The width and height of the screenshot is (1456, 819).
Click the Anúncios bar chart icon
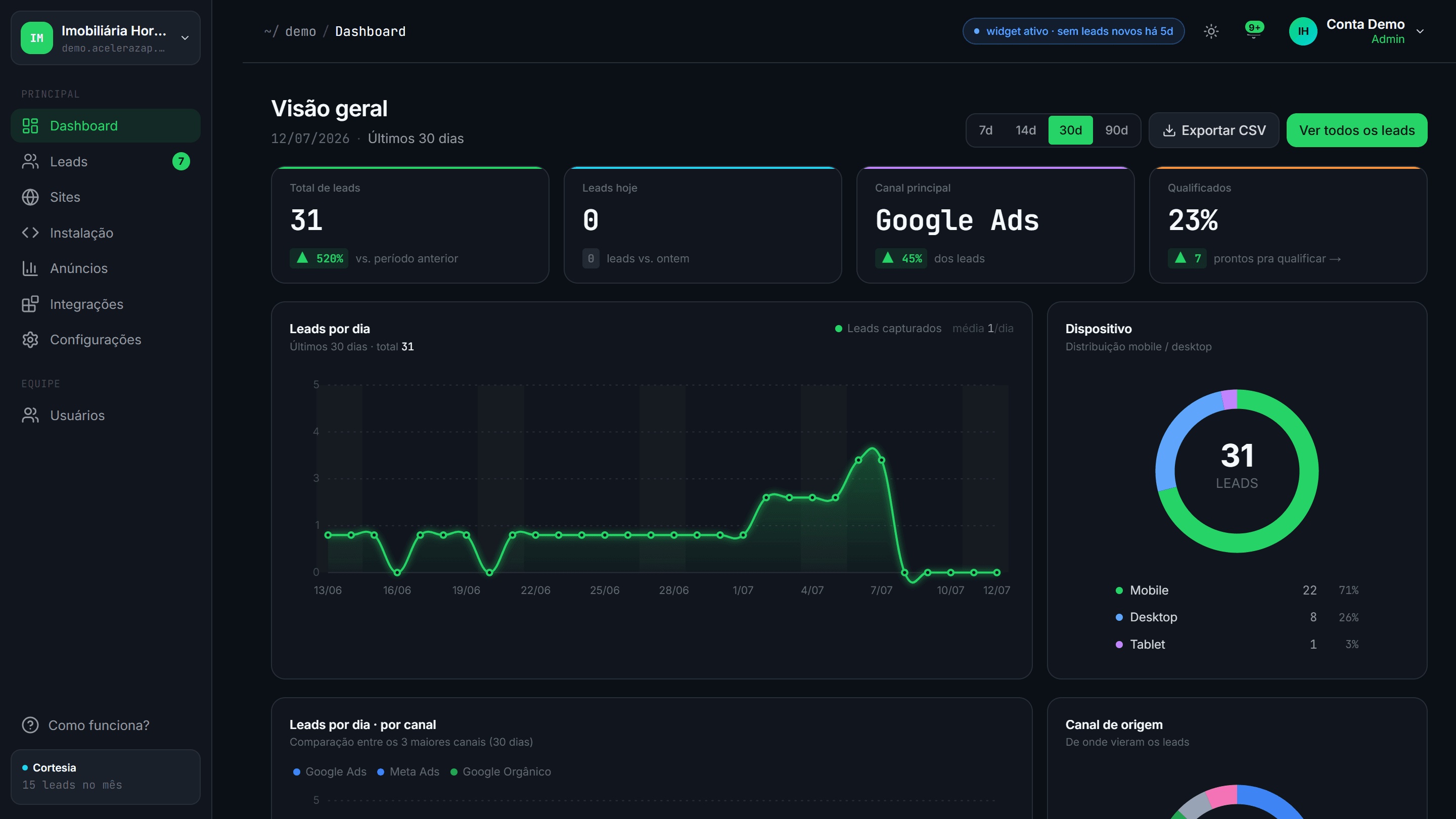coord(30,268)
